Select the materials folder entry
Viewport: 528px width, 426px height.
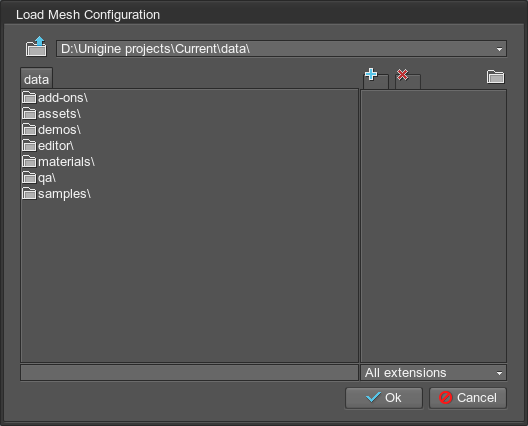click(59, 162)
